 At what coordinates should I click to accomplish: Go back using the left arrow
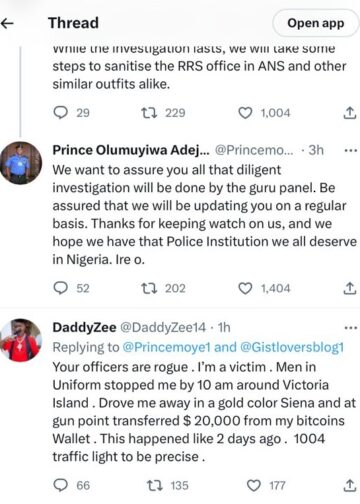7,23
